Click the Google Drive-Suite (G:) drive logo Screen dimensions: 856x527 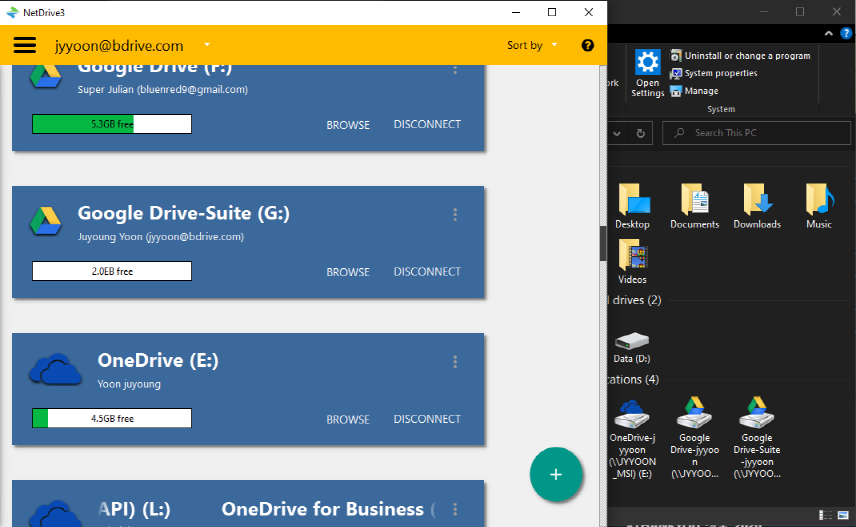click(x=45, y=221)
